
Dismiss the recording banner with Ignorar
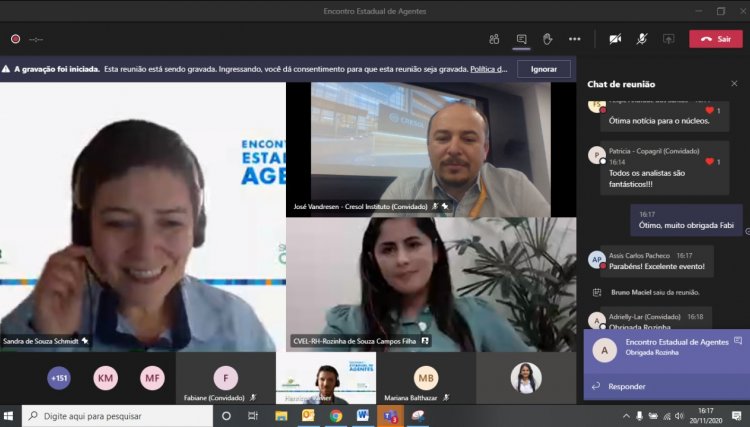click(x=544, y=69)
